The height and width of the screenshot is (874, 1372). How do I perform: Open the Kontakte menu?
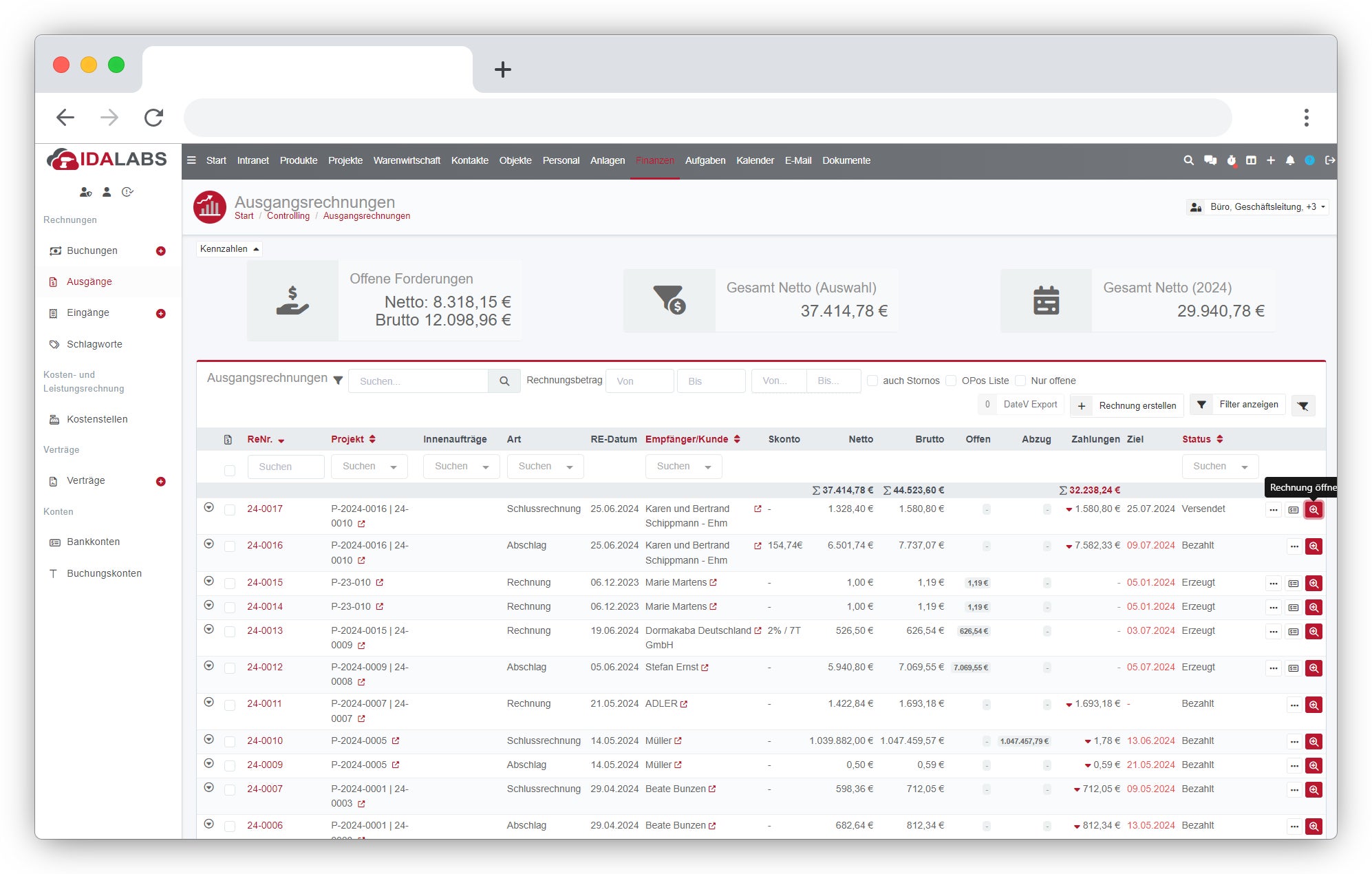470,160
